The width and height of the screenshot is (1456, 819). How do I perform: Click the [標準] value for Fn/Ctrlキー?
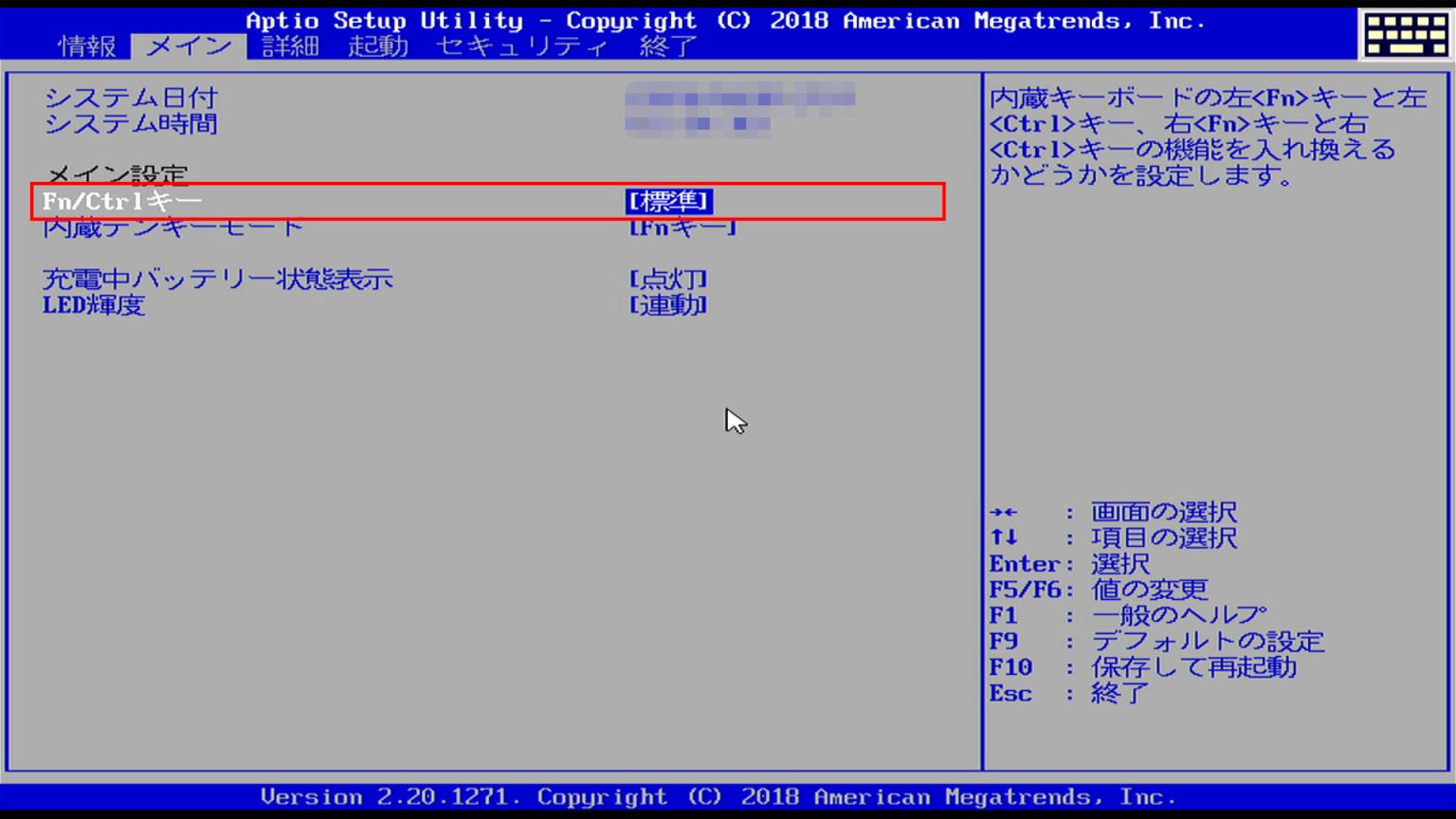[671, 200]
